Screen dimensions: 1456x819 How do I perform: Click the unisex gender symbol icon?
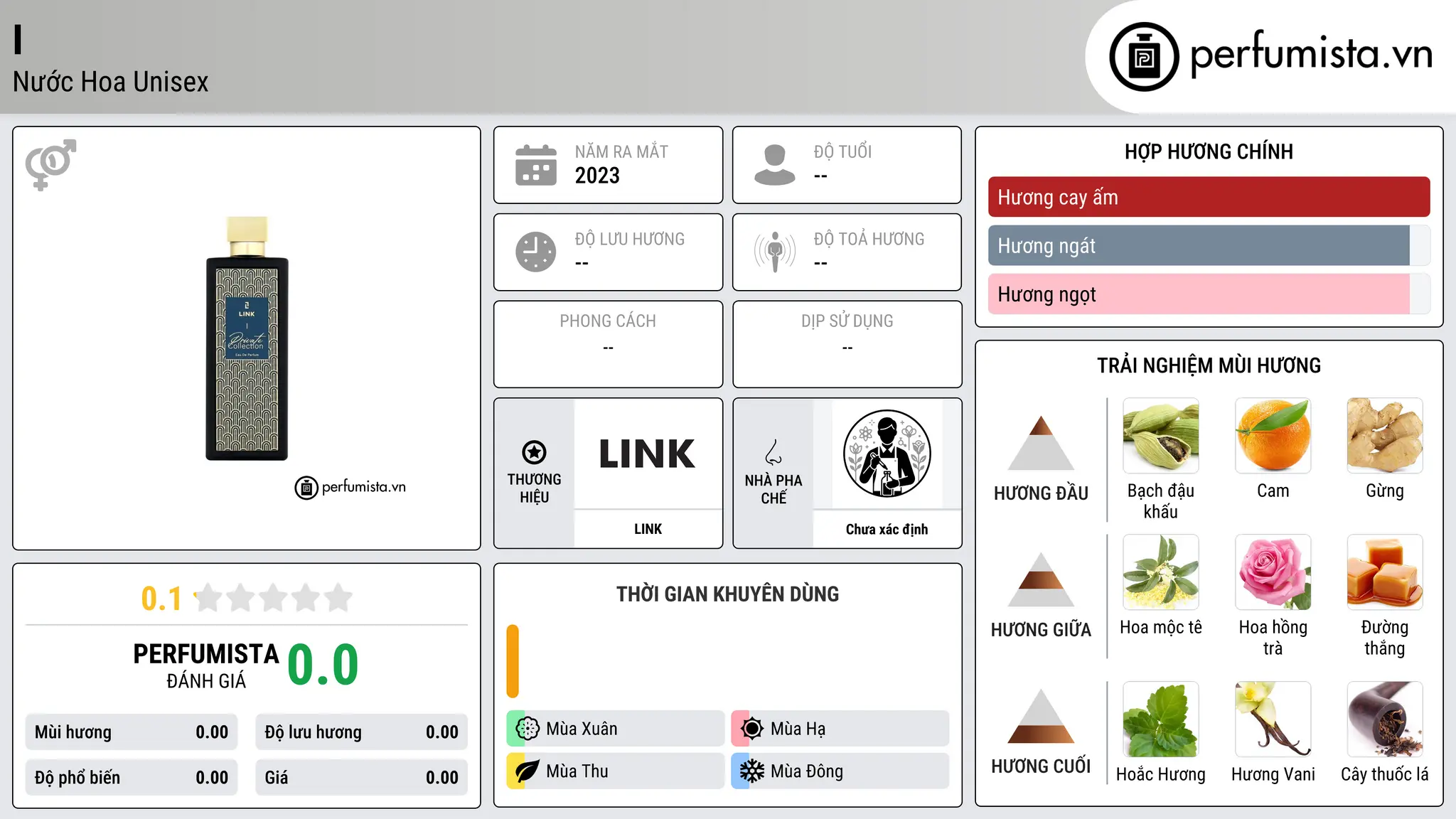[x=50, y=164]
